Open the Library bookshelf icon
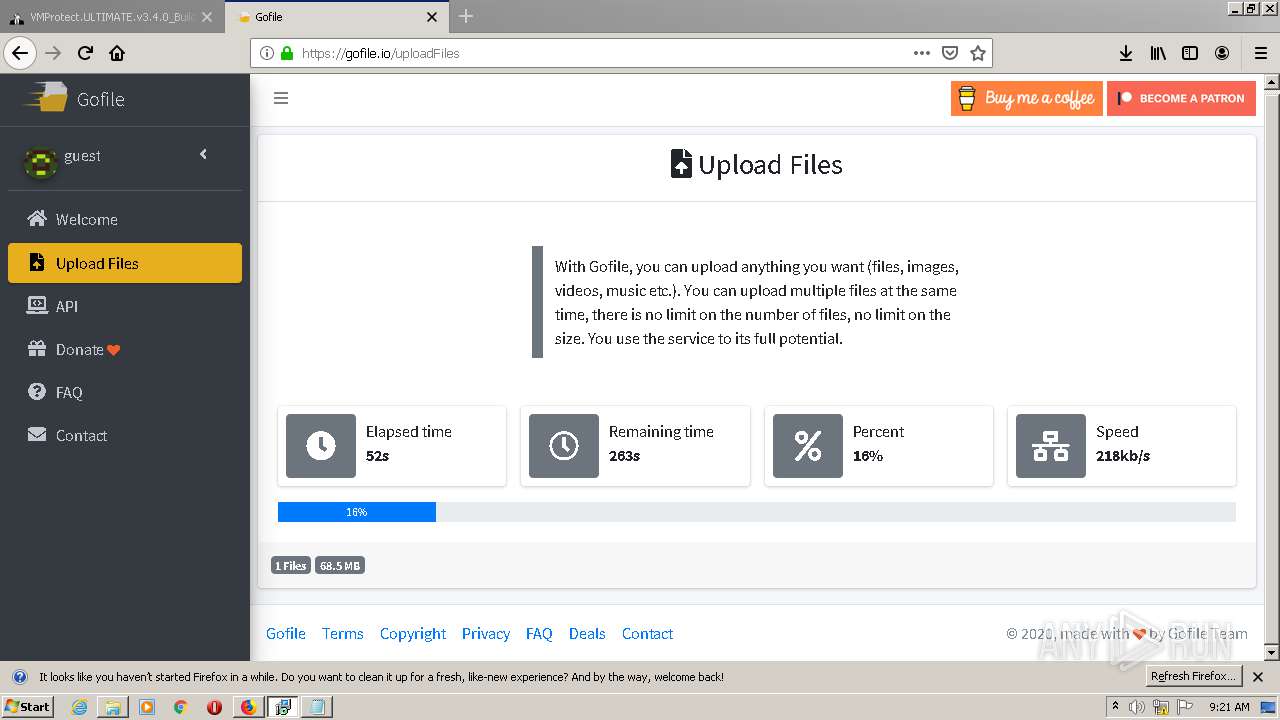This screenshot has height=720, width=1280. (1158, 53)
